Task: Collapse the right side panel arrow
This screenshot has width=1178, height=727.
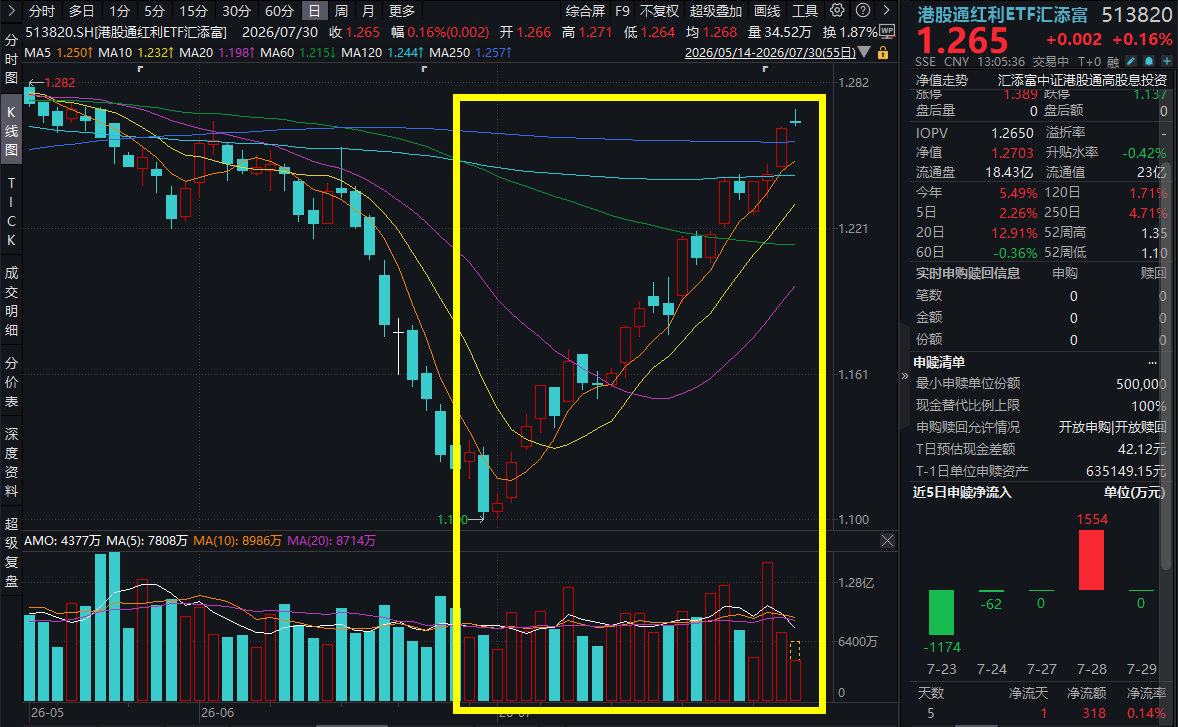Action: tap(905, 376)
